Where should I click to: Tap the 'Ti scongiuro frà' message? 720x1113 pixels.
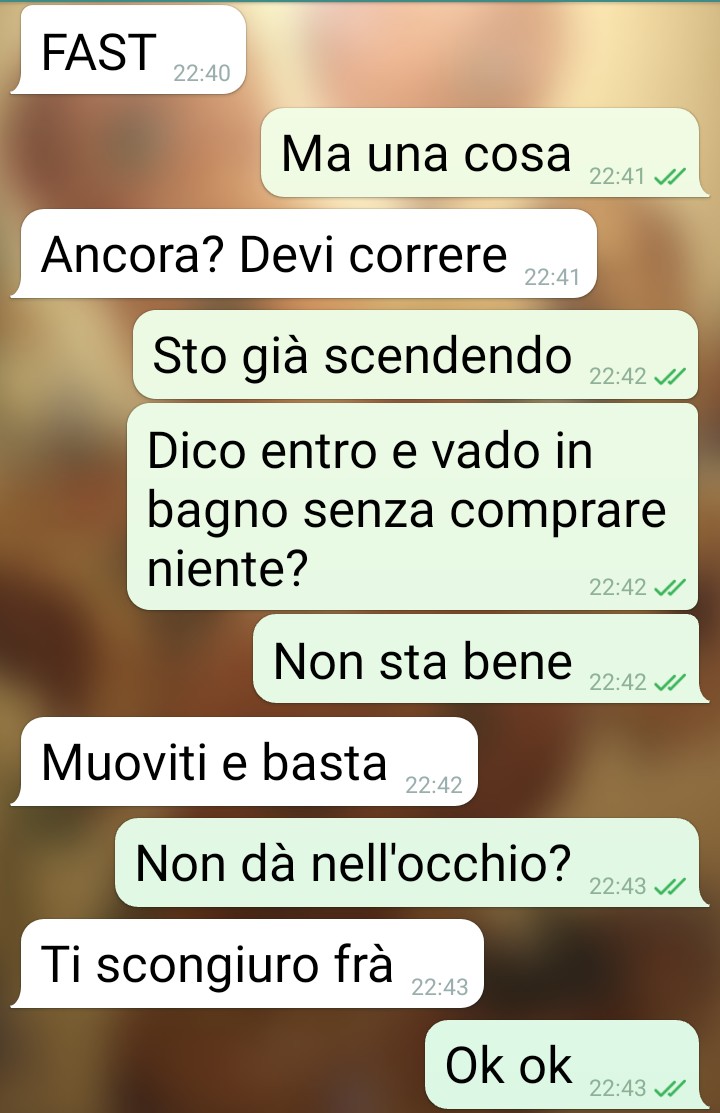(247, 963)
